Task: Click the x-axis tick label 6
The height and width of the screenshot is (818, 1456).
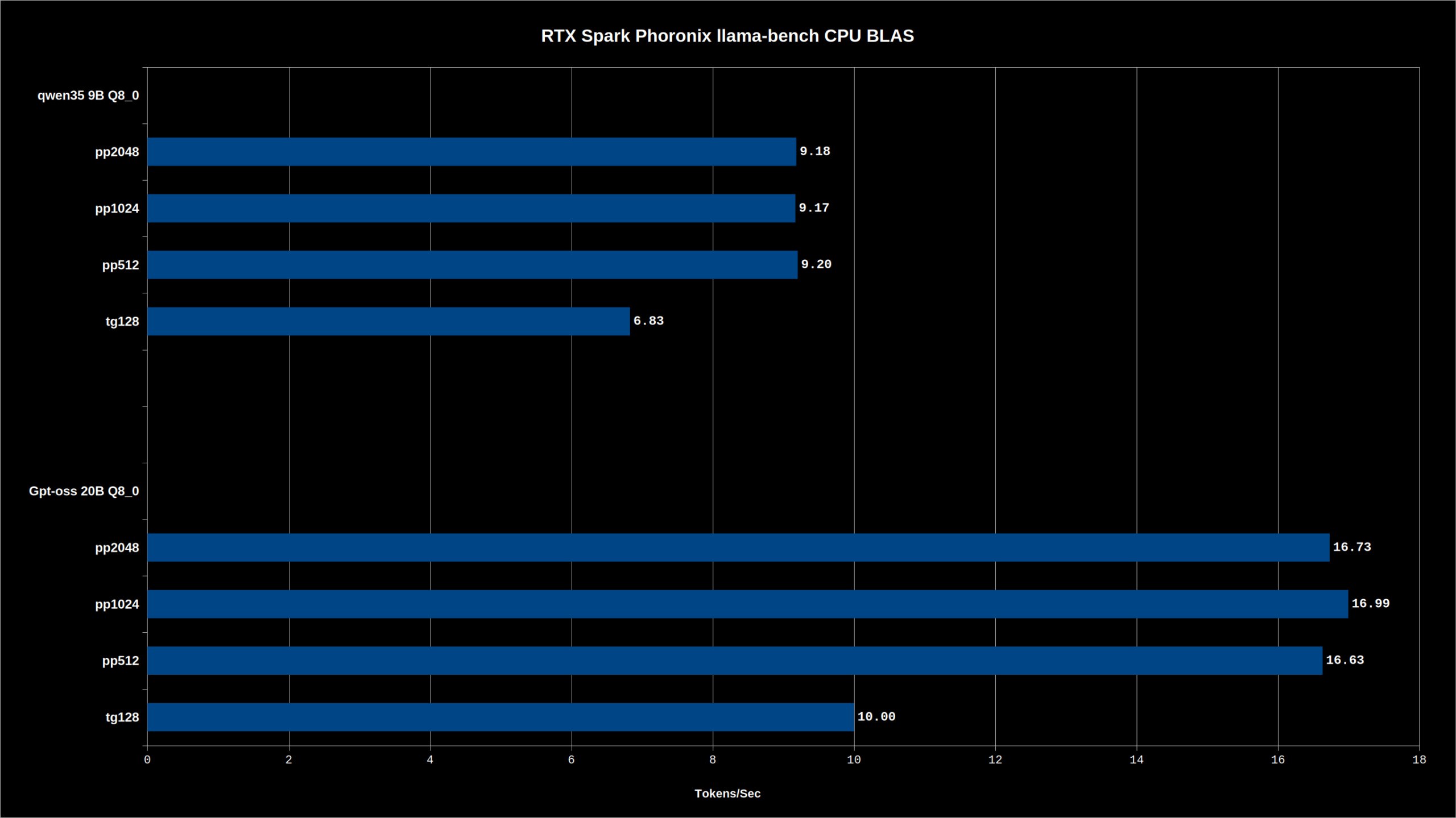Action: click(572, 760)
